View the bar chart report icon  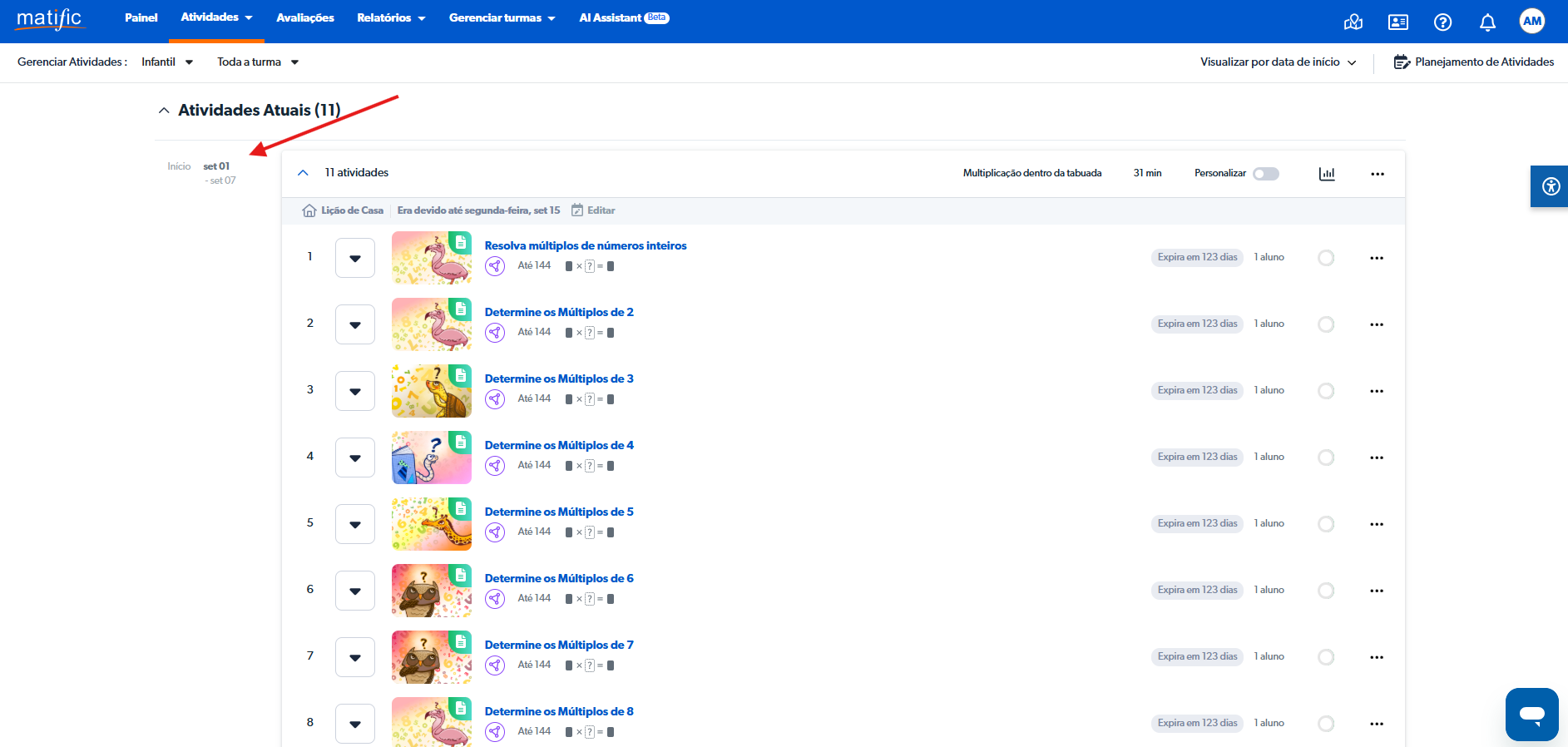coord(1327,174)
